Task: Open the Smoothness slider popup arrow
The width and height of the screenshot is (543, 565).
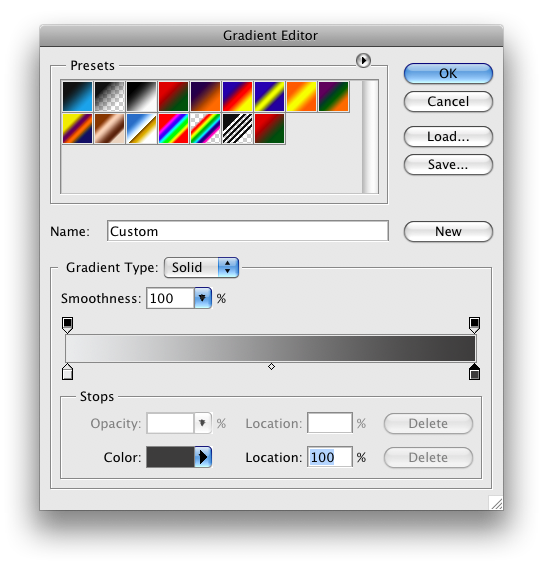Action: 202,298
